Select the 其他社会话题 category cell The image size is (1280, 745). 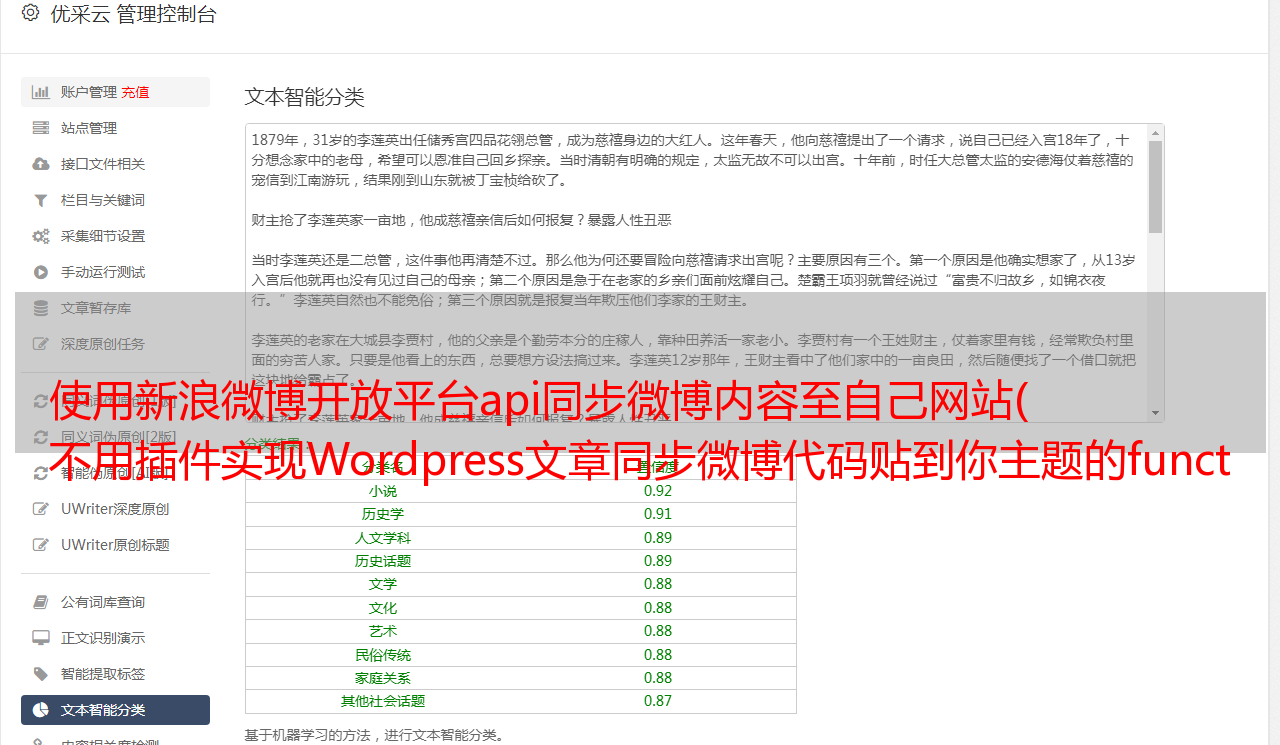pos(383,701)
